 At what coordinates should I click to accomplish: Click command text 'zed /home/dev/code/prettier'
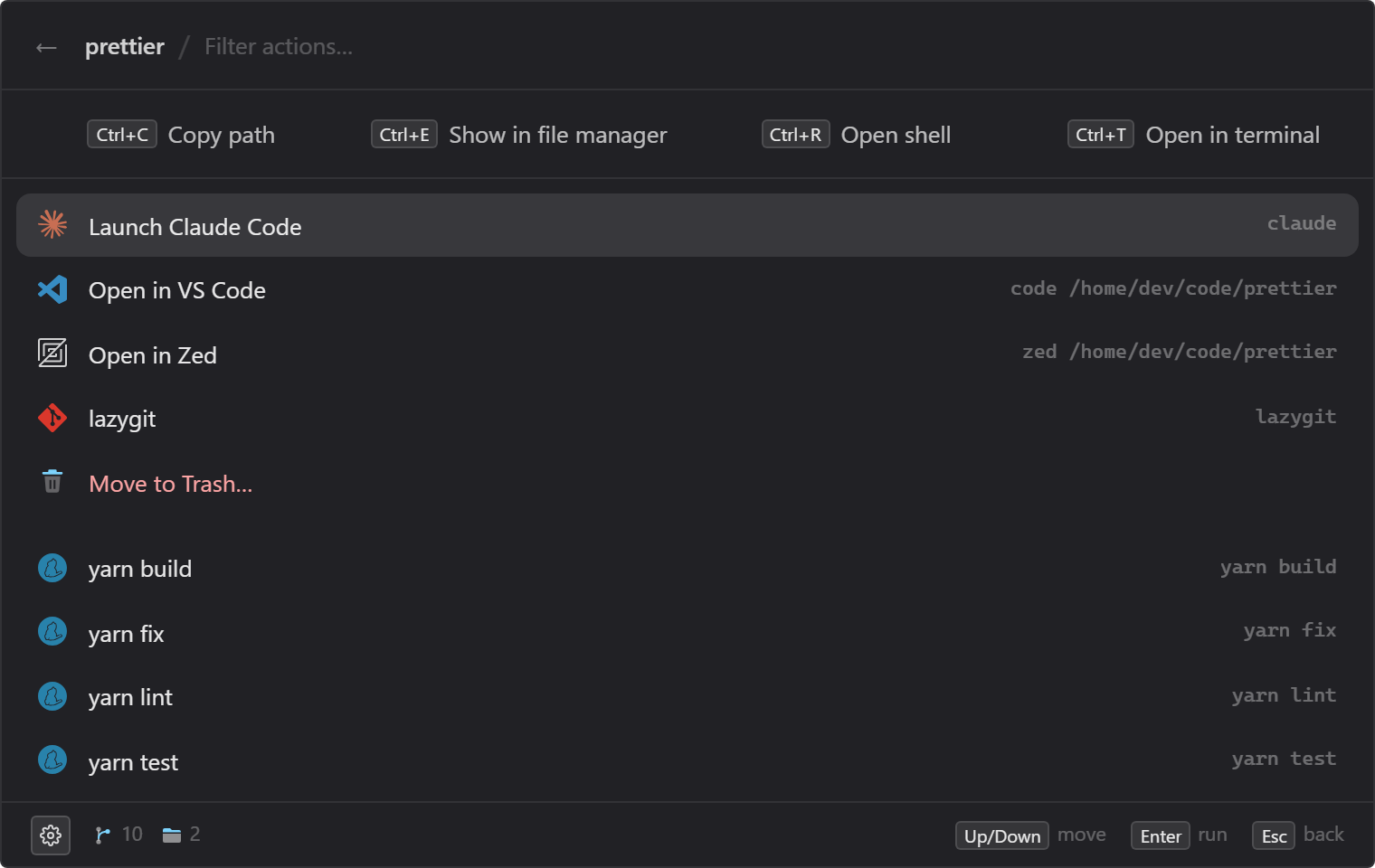[x=1179, y=352]
